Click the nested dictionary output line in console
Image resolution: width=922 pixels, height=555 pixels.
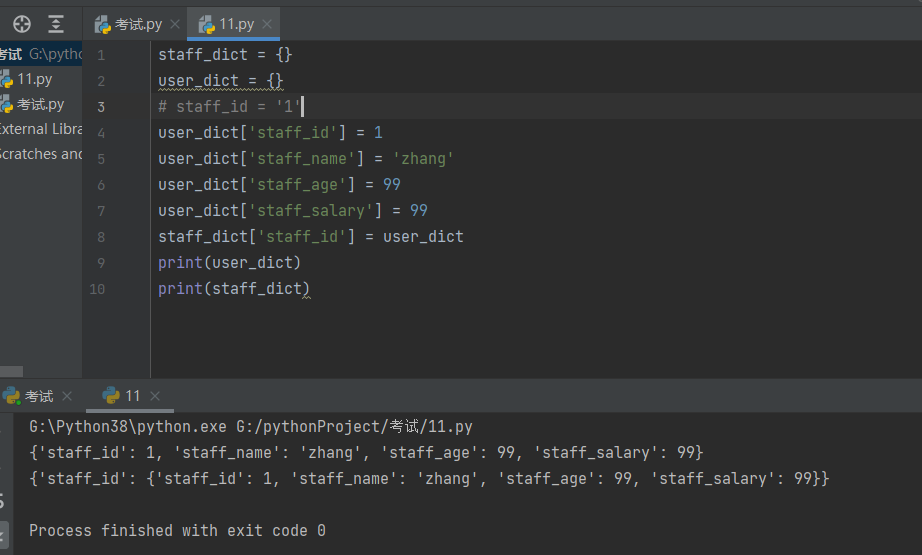[429, 478]
